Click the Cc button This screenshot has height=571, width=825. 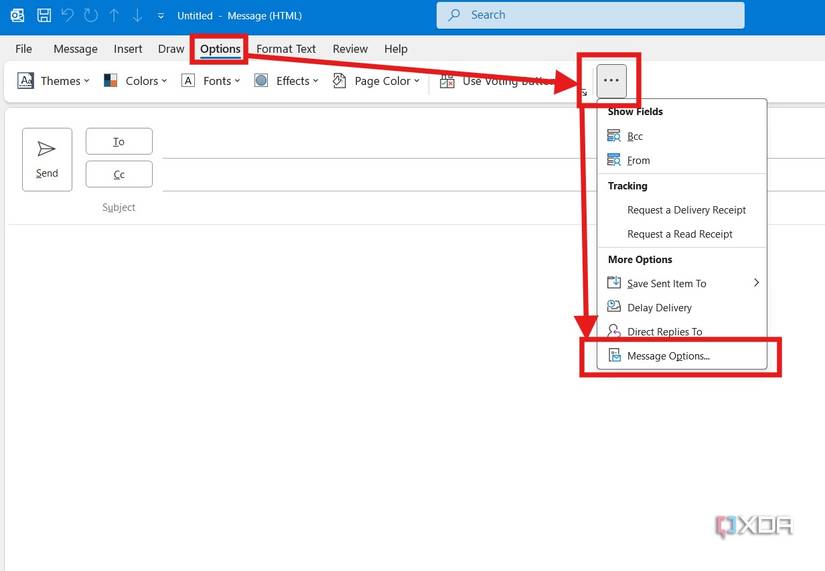click(119, 174)
